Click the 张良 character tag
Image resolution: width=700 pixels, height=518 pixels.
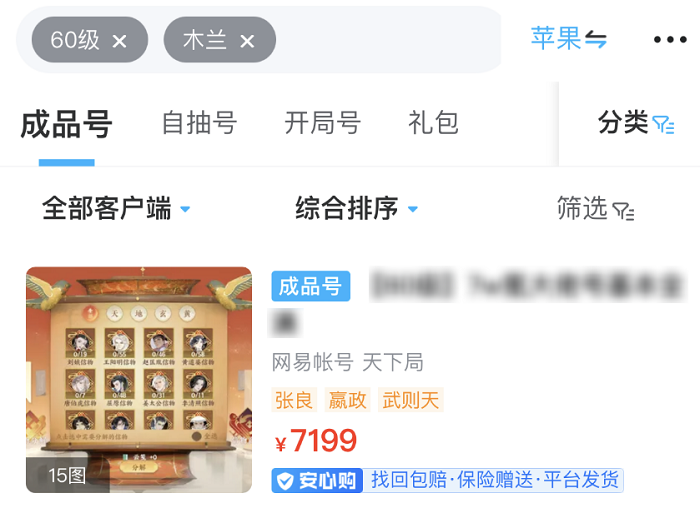pyautogui.click(x=294, y=400)
